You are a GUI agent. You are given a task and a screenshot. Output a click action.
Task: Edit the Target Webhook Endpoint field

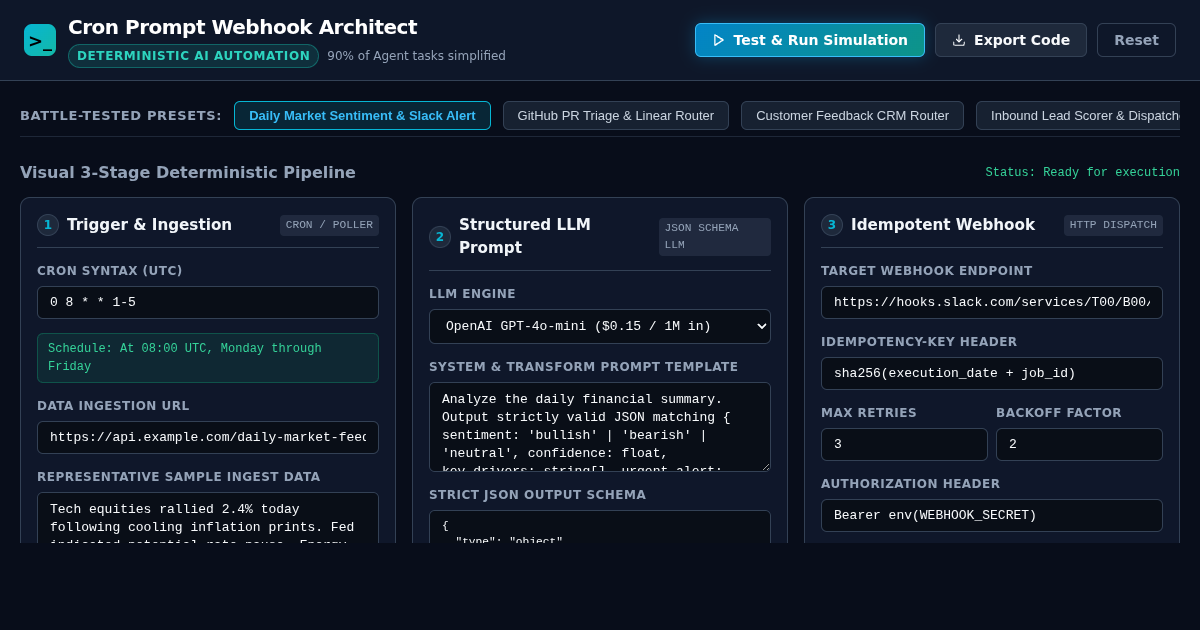tap(992, 302)
